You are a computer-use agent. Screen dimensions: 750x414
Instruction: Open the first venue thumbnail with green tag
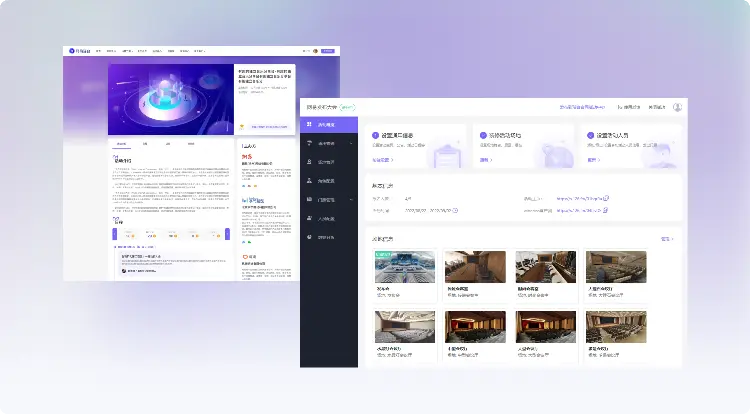pyautogui.click(x=405, y=266)
